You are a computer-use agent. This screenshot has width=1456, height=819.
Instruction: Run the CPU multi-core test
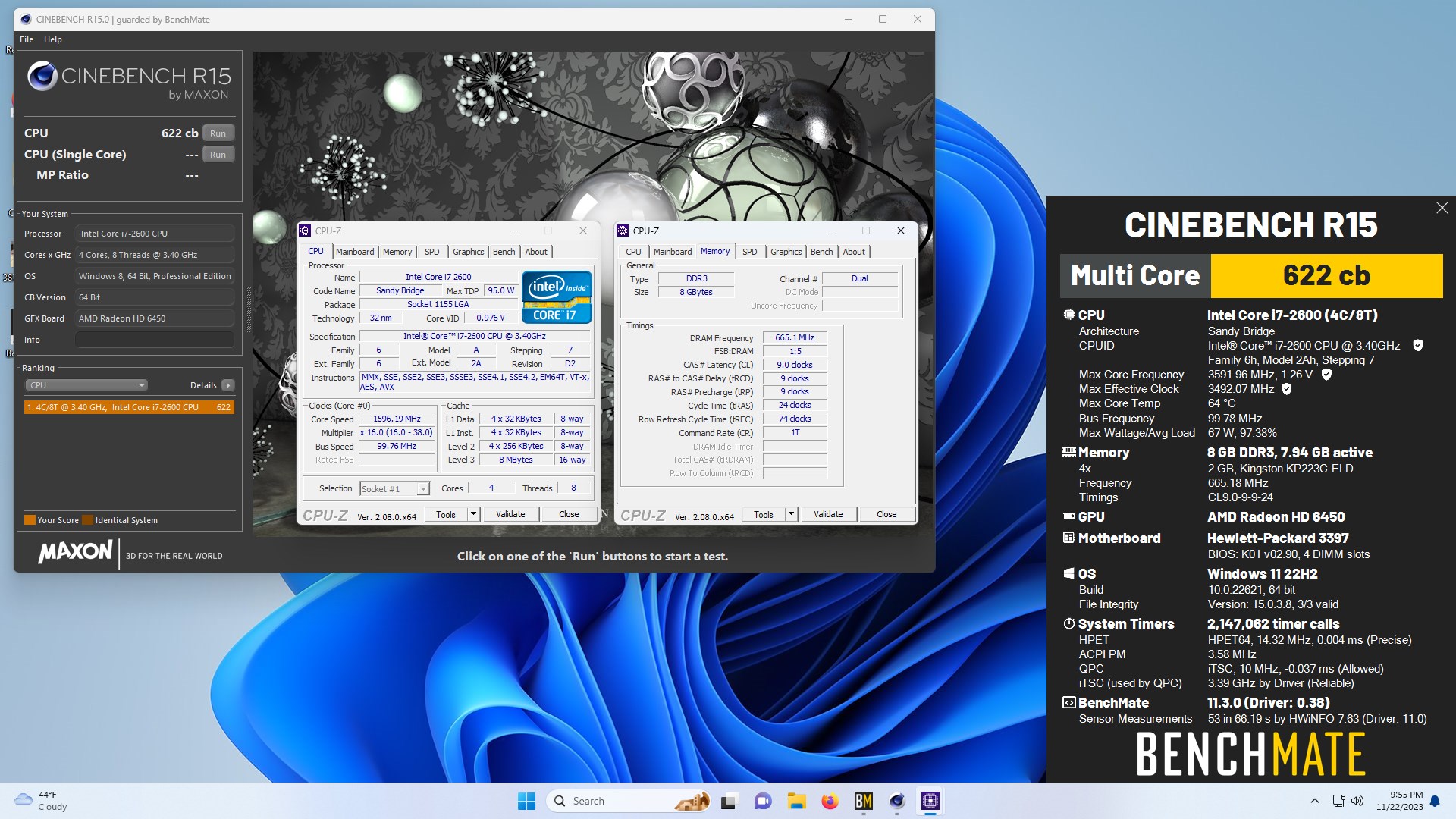click(x=218, y=133)
